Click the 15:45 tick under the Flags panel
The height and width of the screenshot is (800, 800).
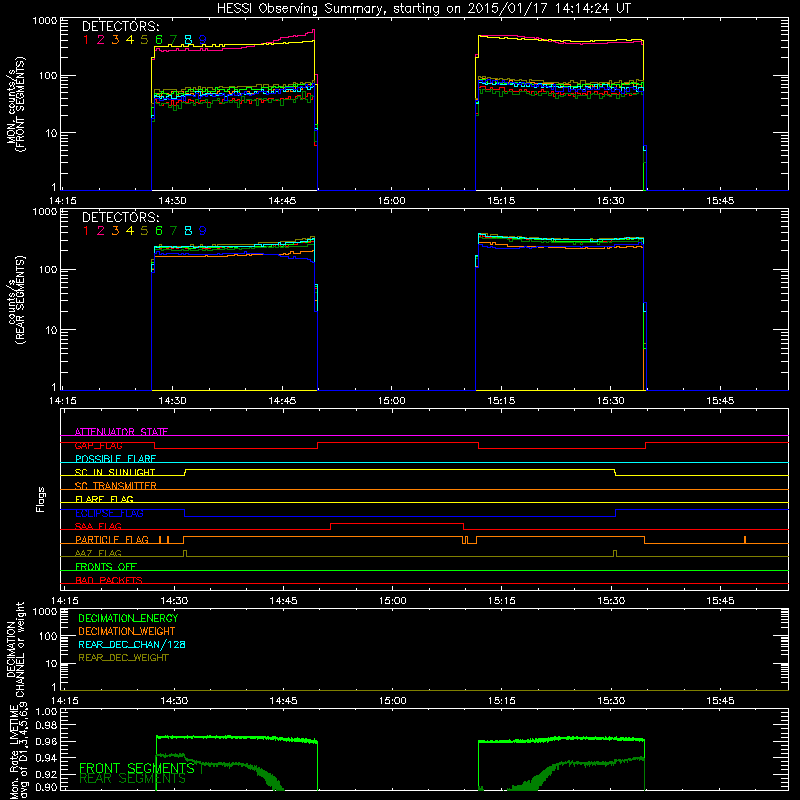tap(720, 601)
